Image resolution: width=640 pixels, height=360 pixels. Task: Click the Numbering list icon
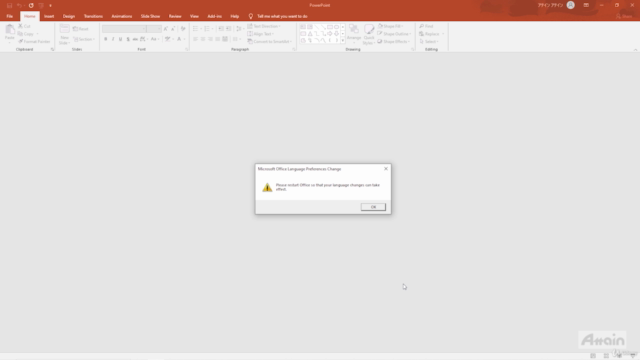click(207, 29)
